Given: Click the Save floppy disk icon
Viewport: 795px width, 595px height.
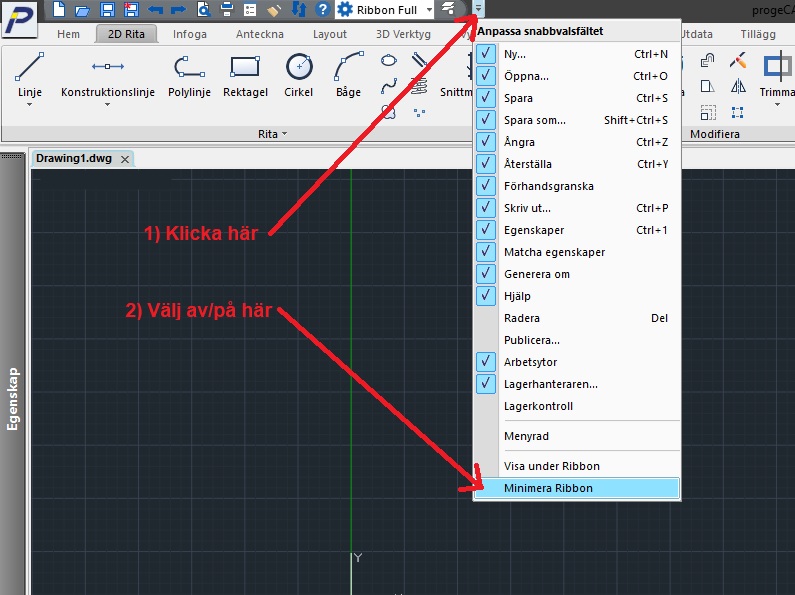Looking at the screenshot, I should pyautogui.click(x=107, y=10).
